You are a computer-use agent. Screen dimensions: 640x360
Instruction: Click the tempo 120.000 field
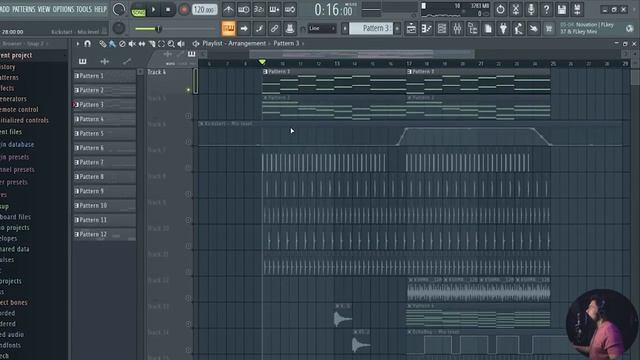pyautogui.click(x=204, y=9)
